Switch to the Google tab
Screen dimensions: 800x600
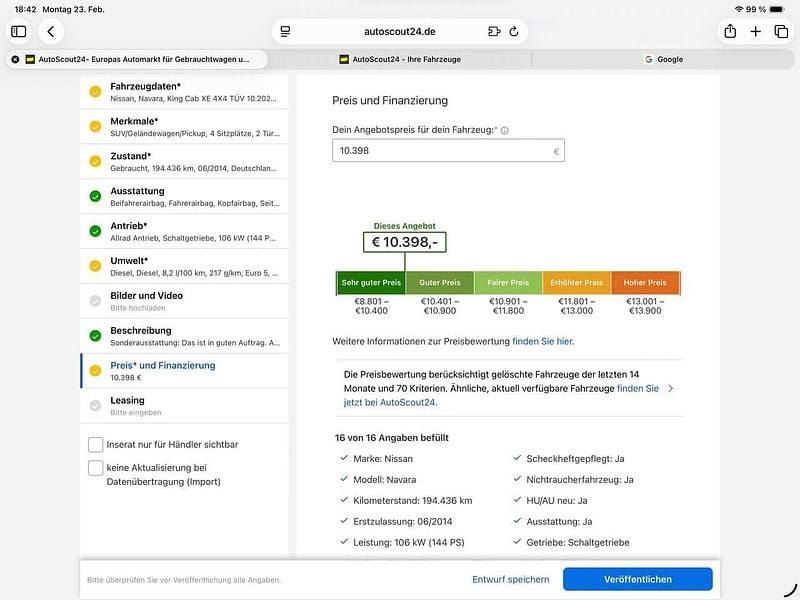pos(663,59)
